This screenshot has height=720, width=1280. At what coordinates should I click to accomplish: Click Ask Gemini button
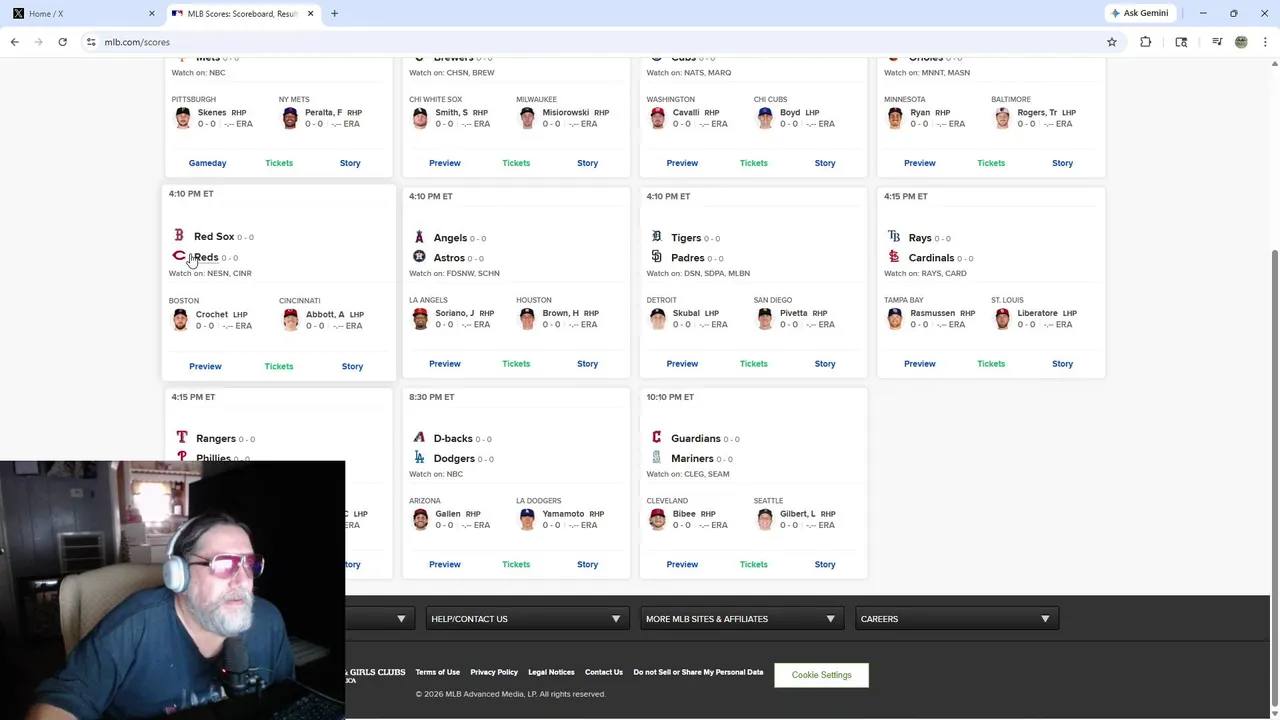[1139, 13]
